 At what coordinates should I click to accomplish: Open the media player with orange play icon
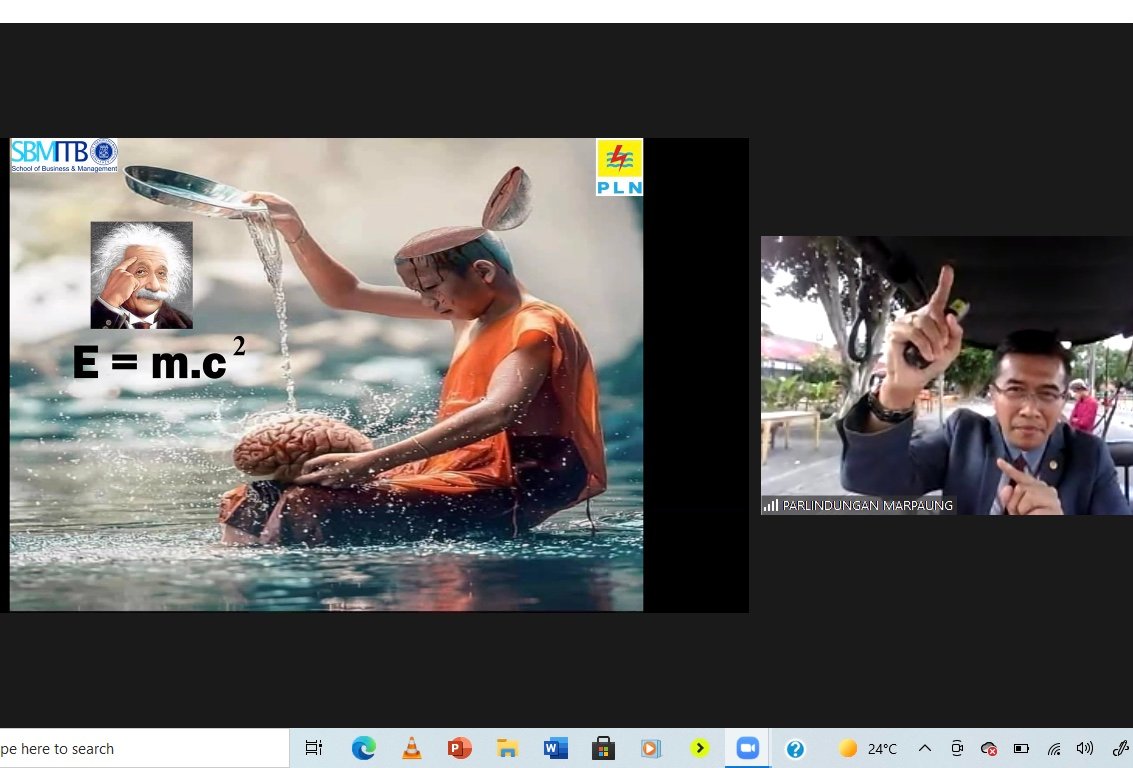pos(651,748)
